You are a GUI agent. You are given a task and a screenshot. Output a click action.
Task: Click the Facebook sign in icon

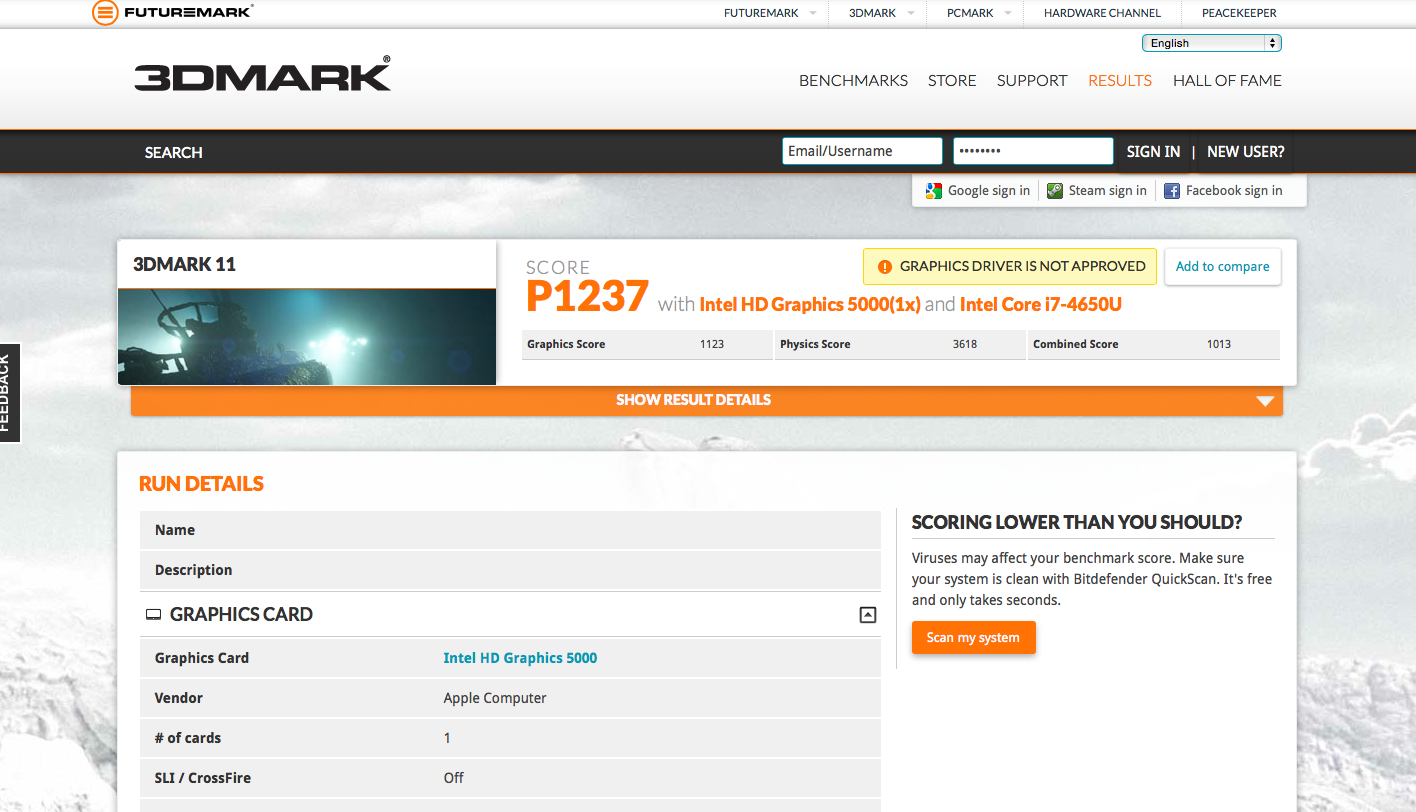point(1172,191)
